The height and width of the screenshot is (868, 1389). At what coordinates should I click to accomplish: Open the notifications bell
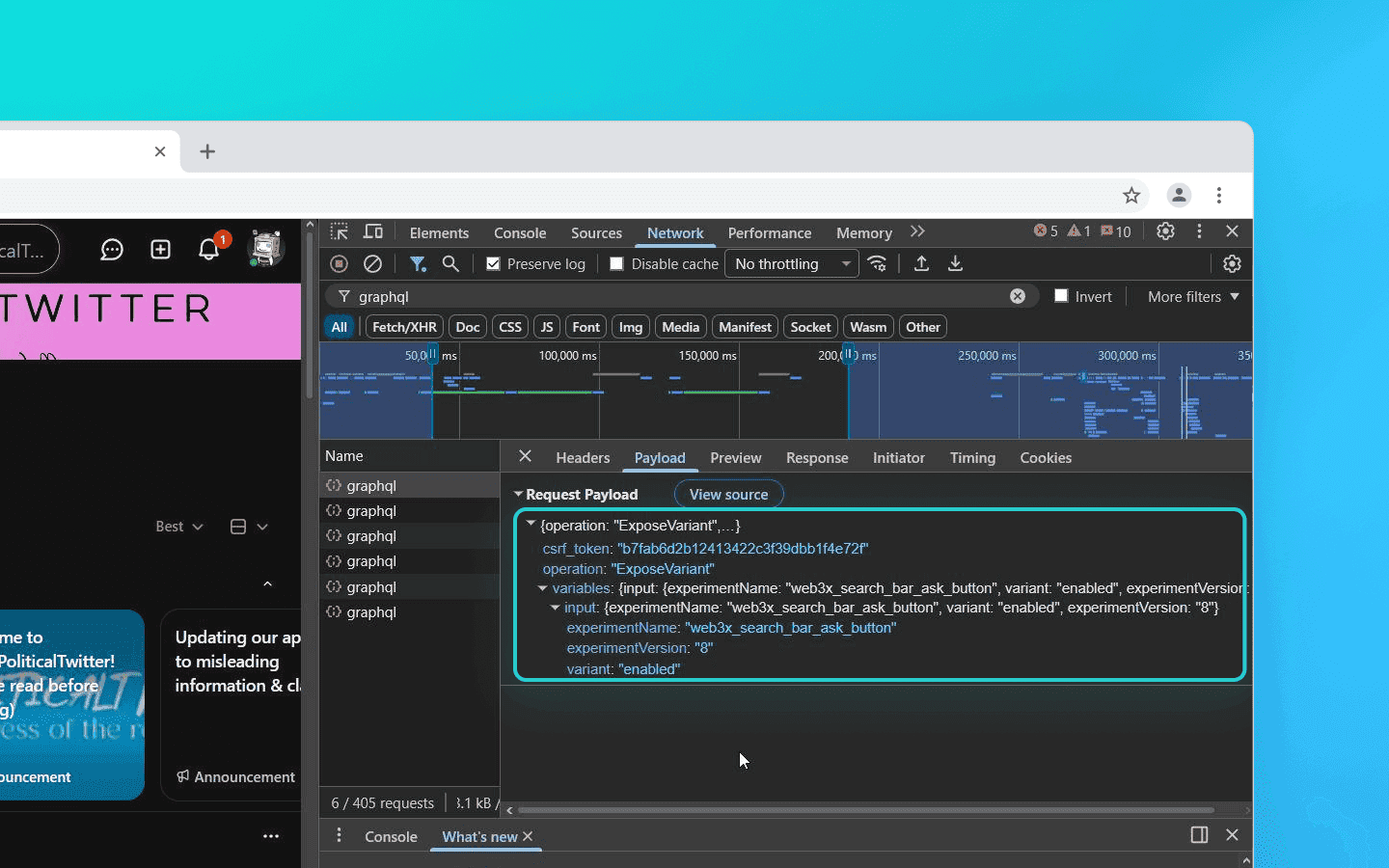pyautogui.click(x=208, y=250)
